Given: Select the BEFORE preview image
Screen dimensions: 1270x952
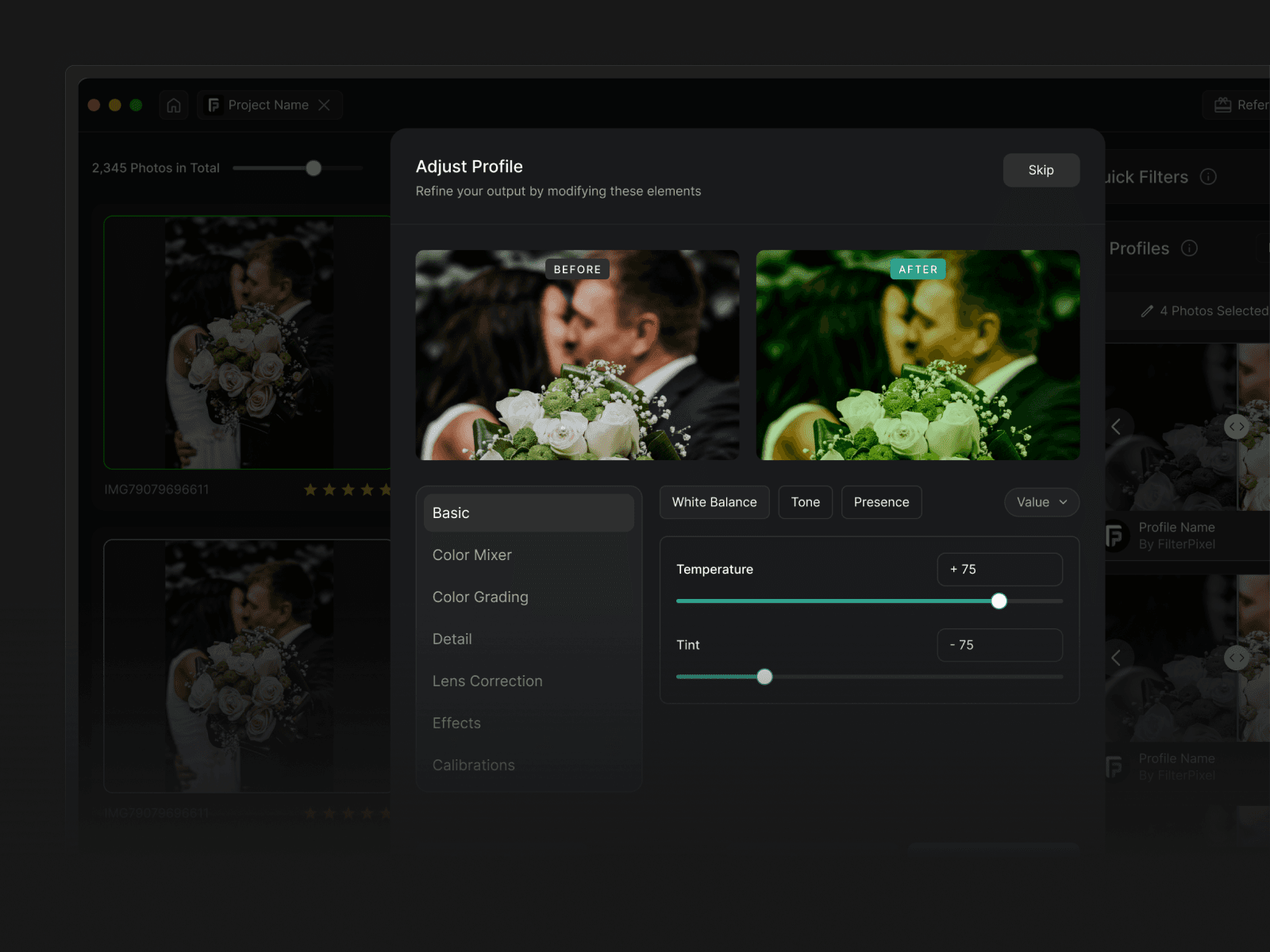Looking at the screenshot, I should [577, 355].
